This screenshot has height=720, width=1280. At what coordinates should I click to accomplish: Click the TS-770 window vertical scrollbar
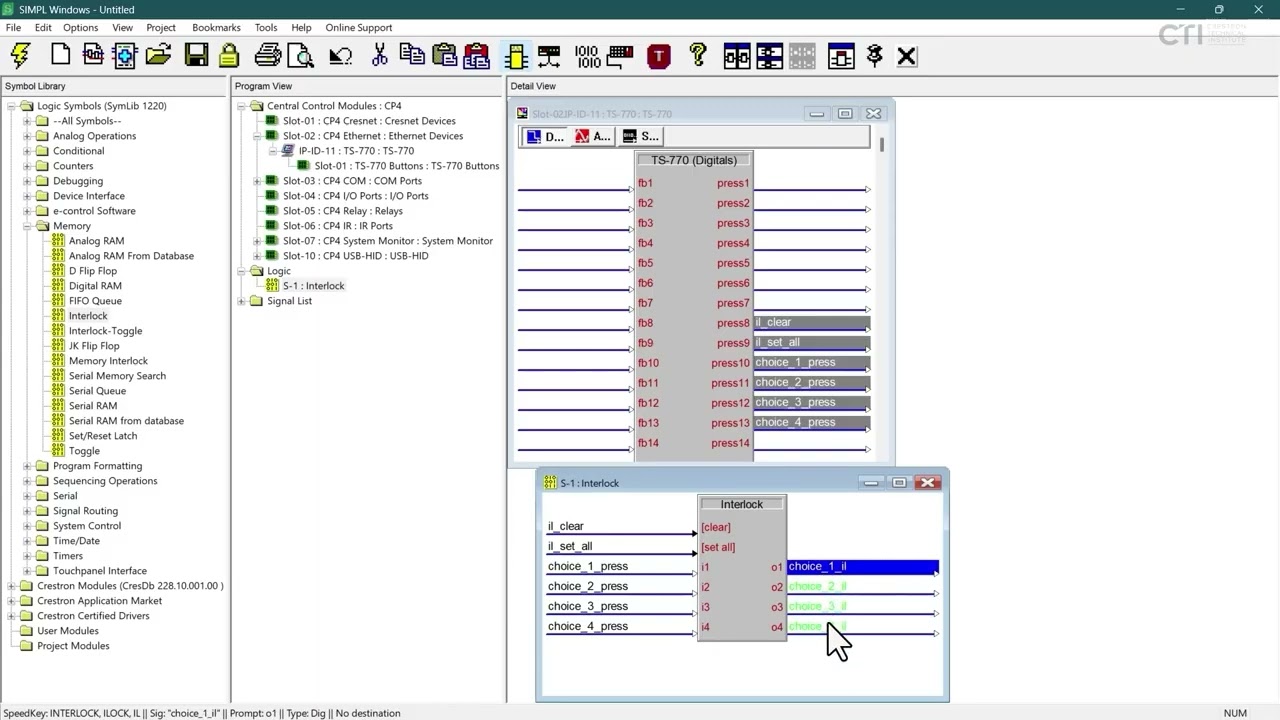tap(882, 146)
